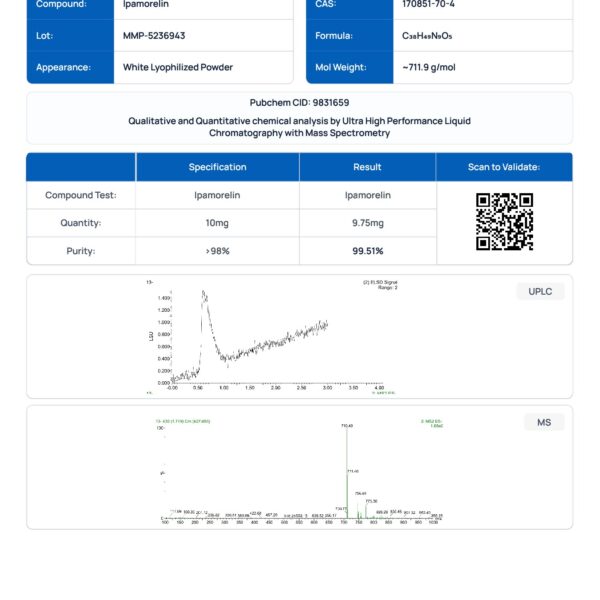The image size is (600, 600).
Task: Click the Mol Weight value field
Action: (483, 67)
